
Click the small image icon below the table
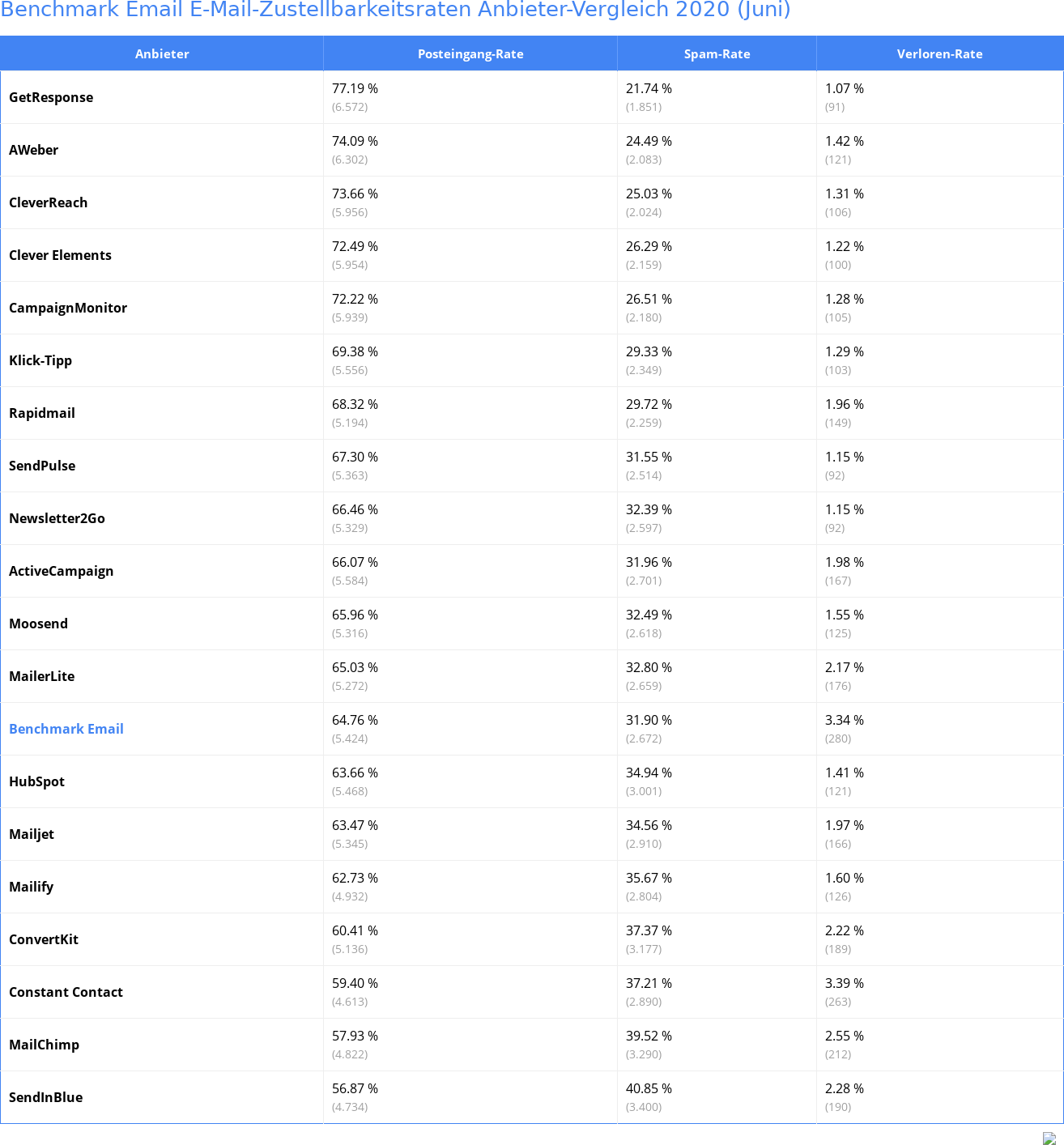1049,1139
